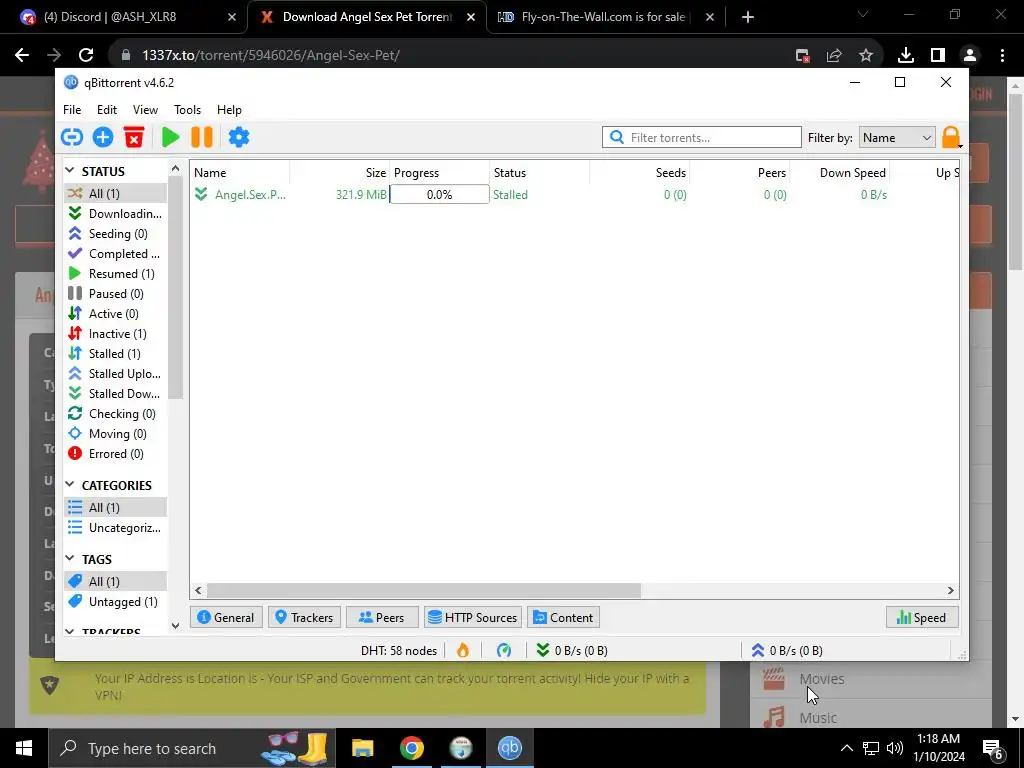The width and height of the screenshot is (1024, 768).
Task: Click the green Resume play icon
Action: [170, 137]
